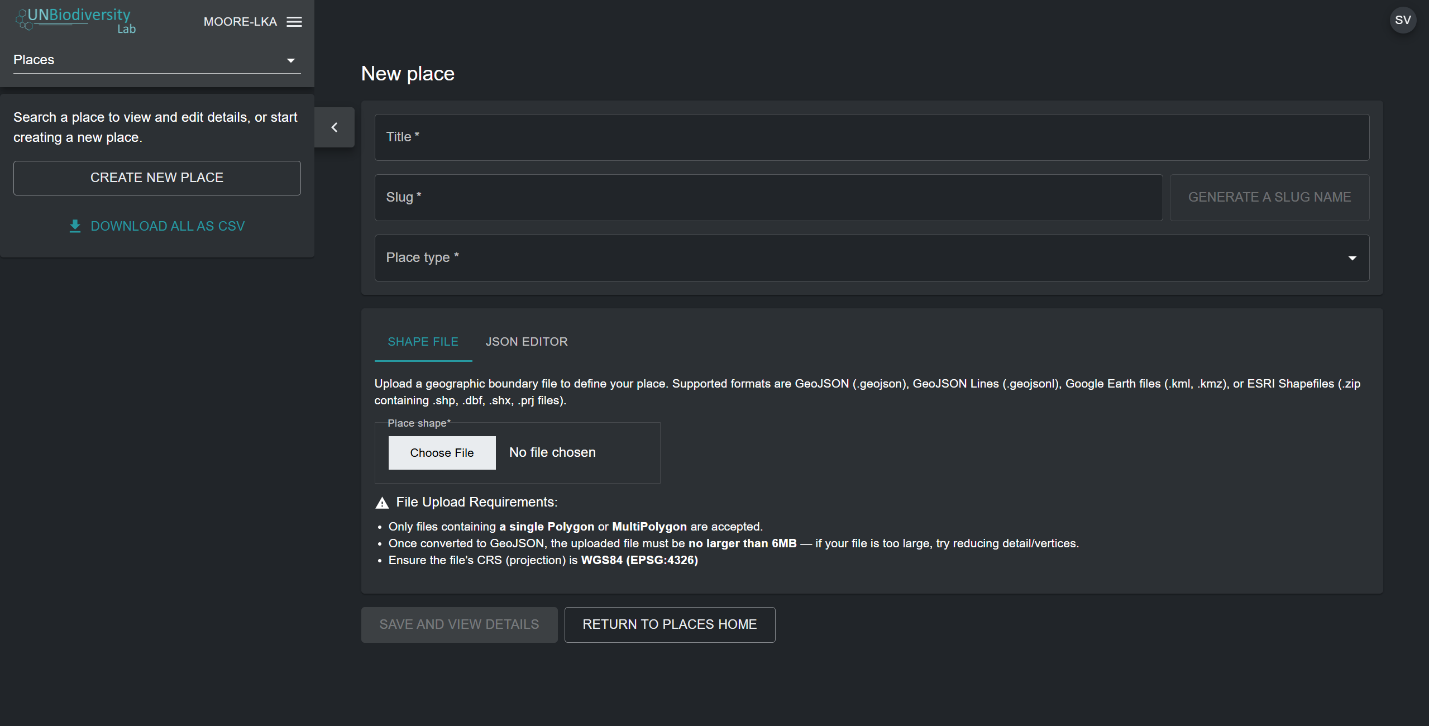The width and height of the screenshot is (1429, 726).
Task: Click the warning triangle icon by File Upload Requirements
Action: pyautogui.click(x=382, y=502)
